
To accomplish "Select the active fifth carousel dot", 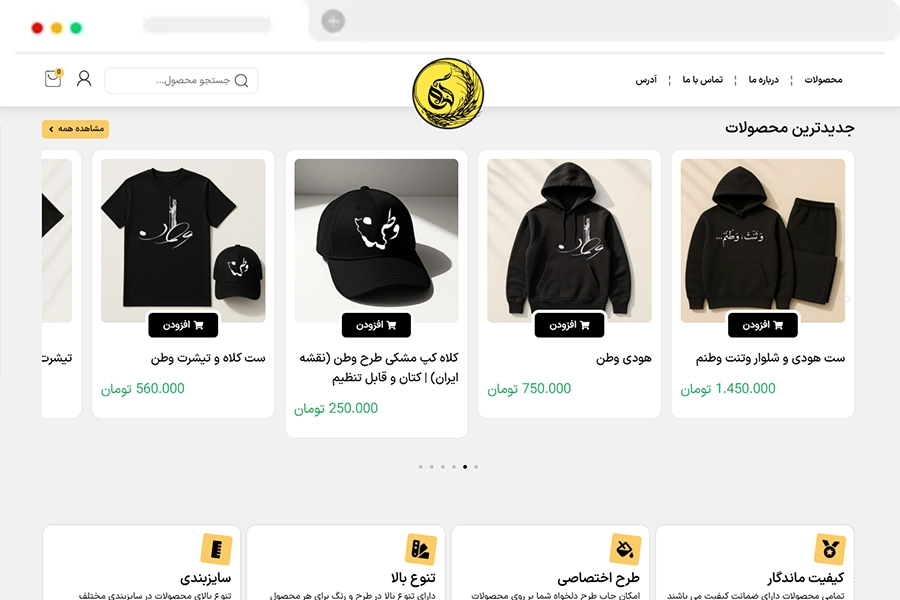I will pos(465,467).
